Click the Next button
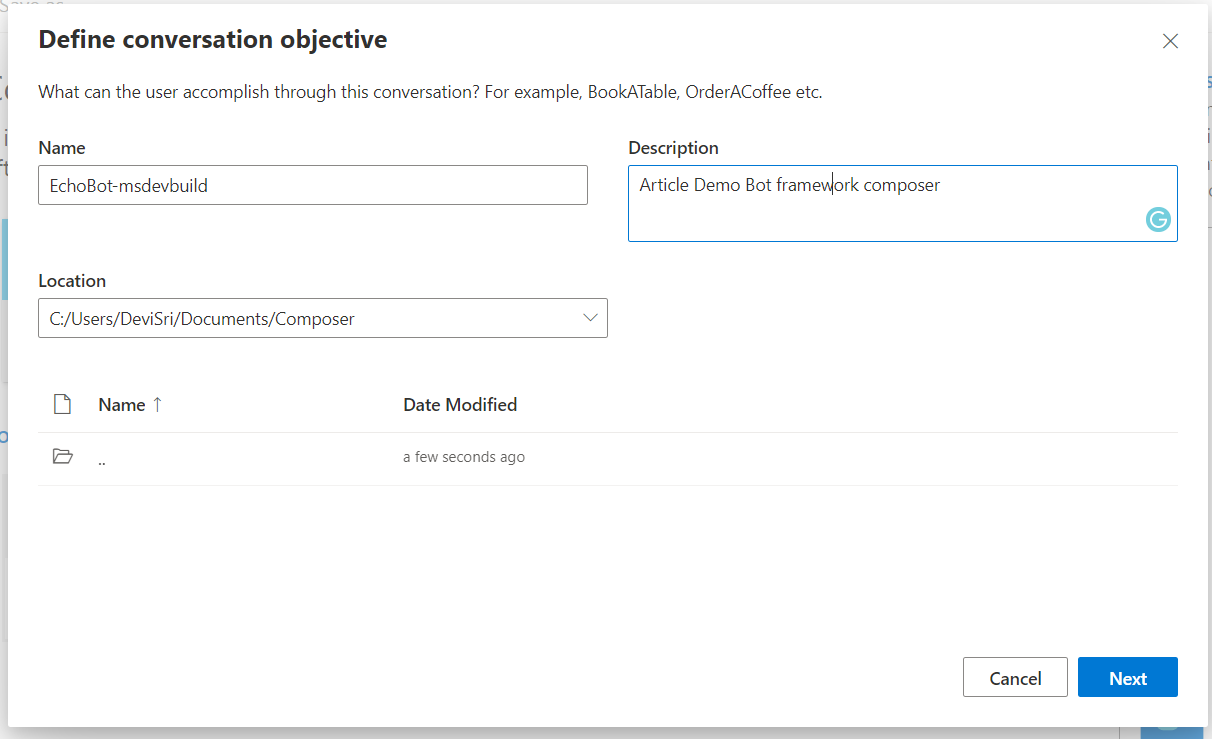 [x=1128, y=677]
